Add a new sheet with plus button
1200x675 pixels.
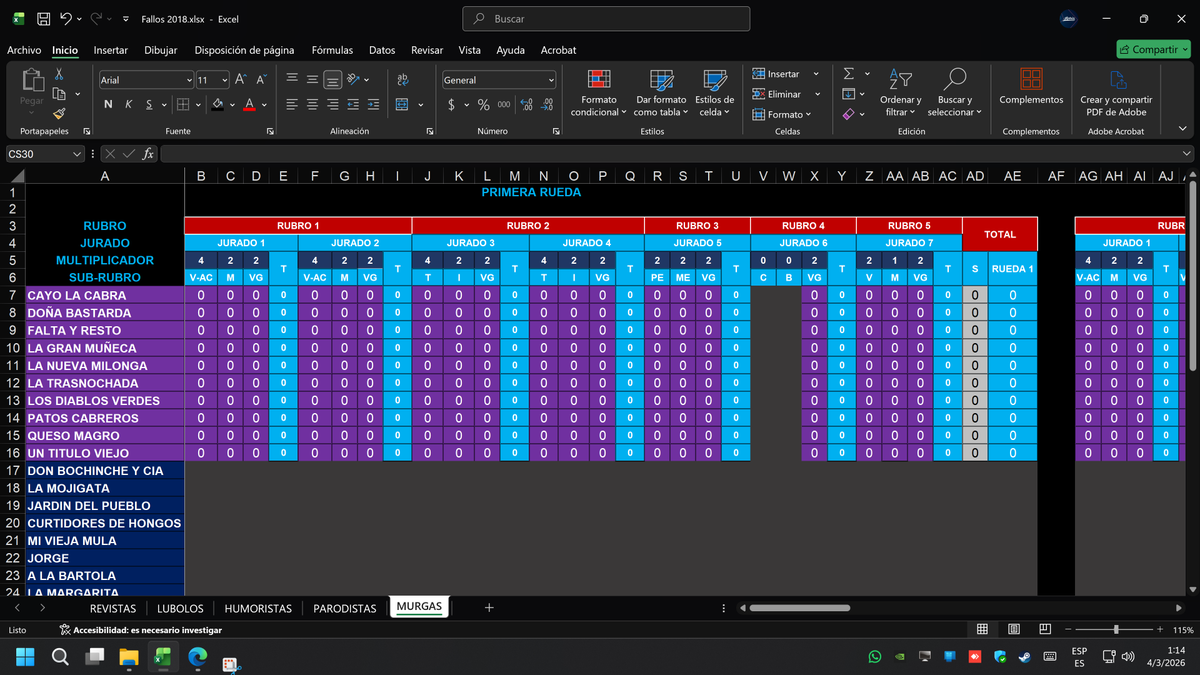point(489,607)
